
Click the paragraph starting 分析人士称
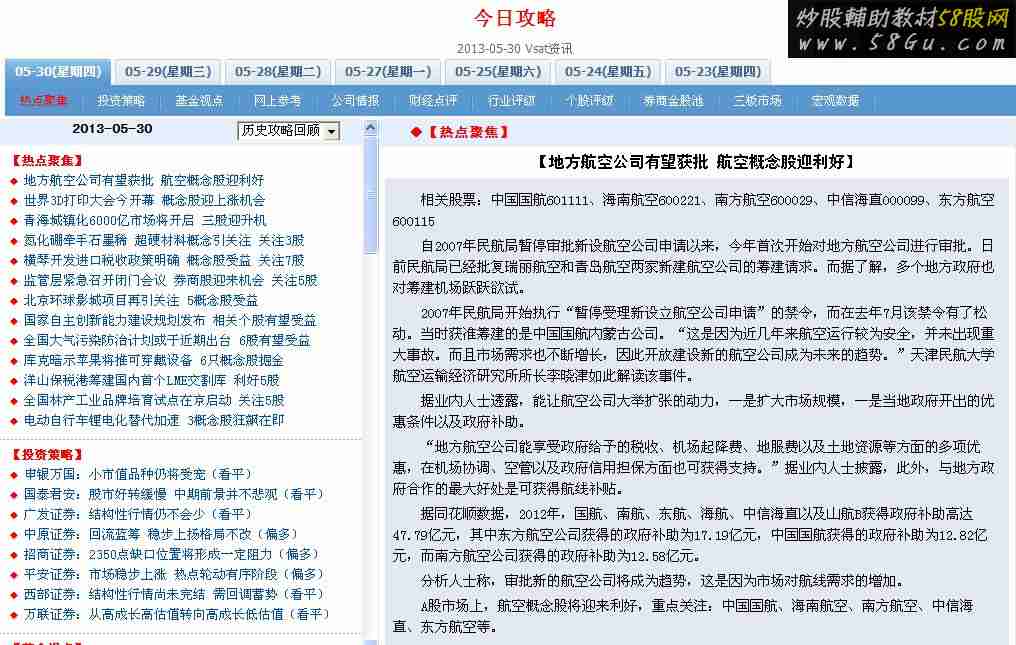[662, 581]
